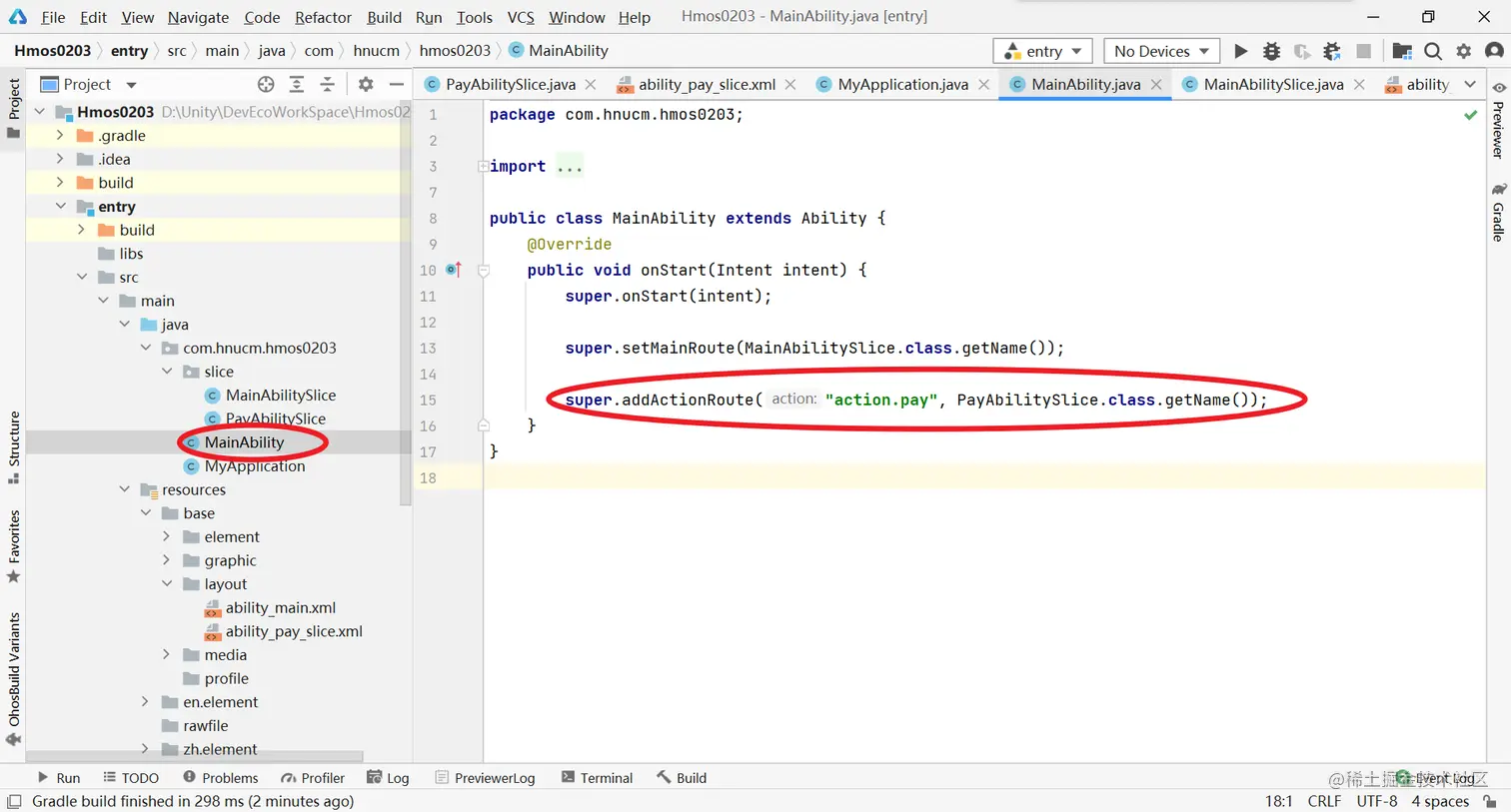Switch to PayAbilitySlice.java tab
The image size is (1511, 812).
tap(510, 84)
